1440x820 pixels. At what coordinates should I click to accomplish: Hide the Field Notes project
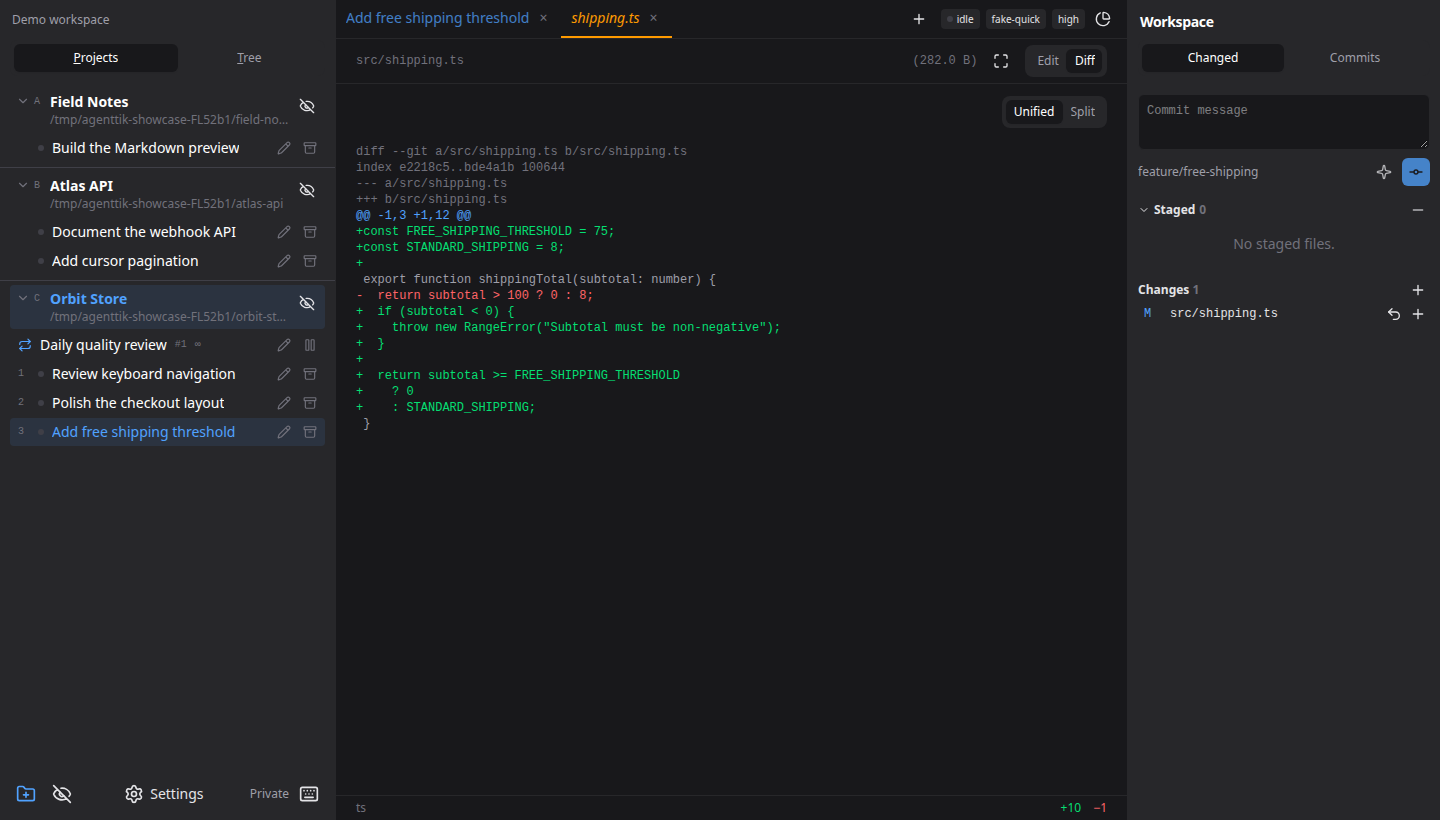(307, 106)
